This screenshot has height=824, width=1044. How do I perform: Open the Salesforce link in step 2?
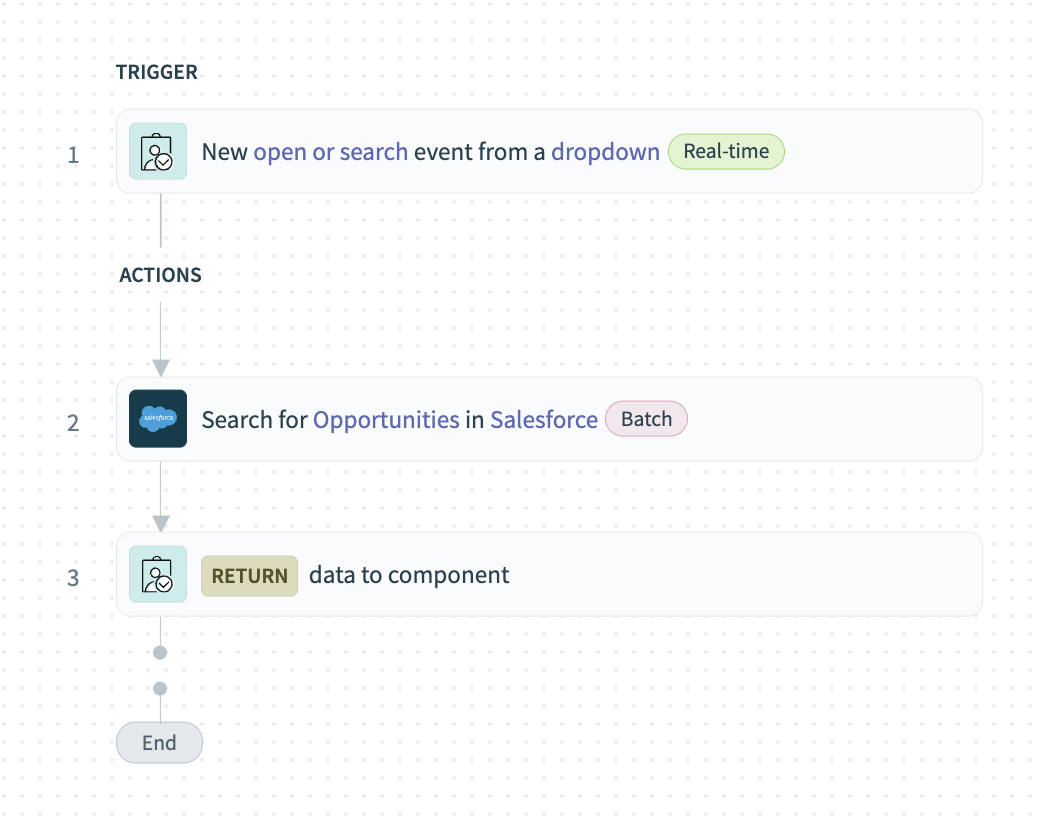[x=543, y=419]
